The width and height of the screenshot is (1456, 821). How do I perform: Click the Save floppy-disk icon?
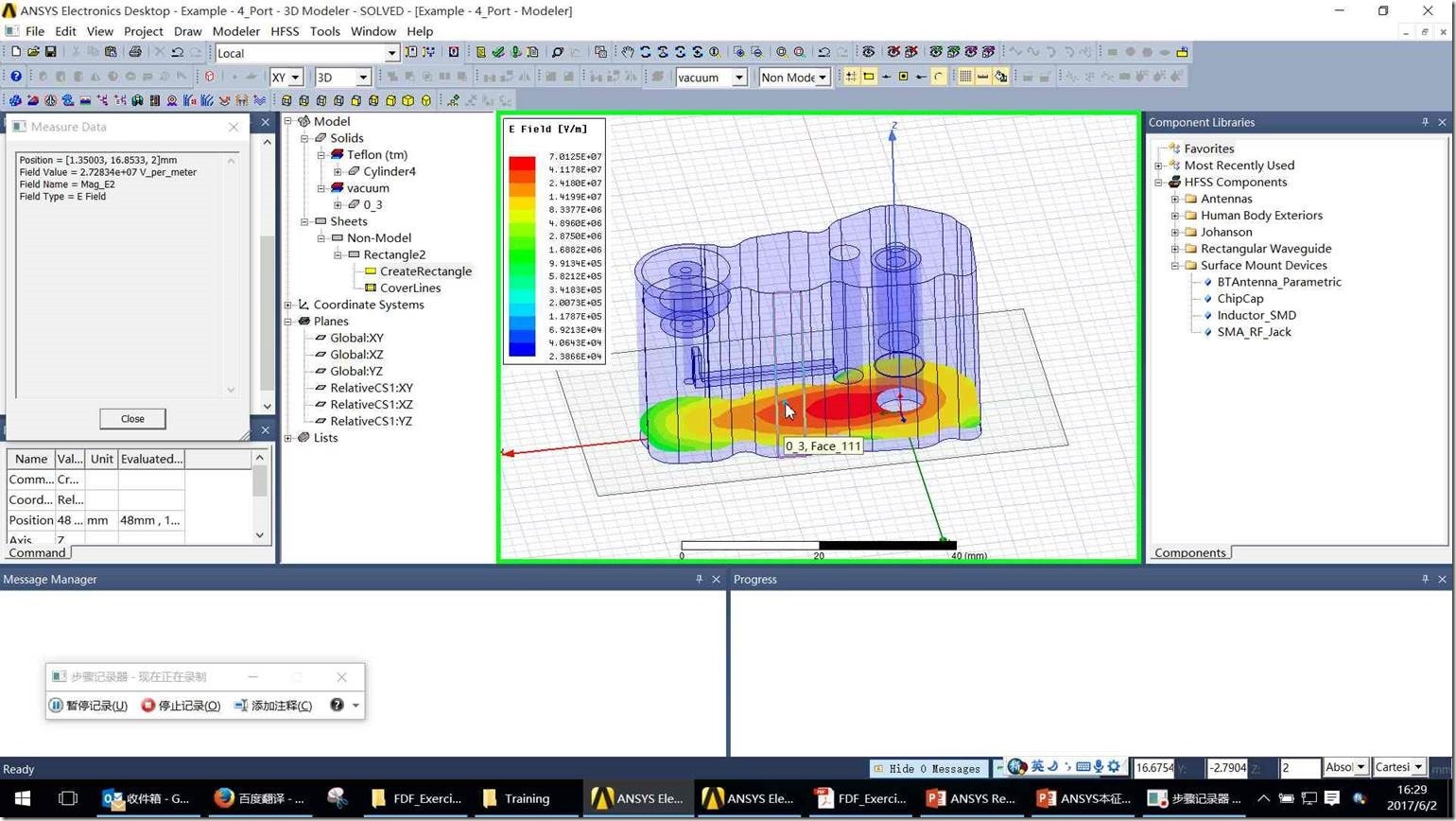(51, 52)
